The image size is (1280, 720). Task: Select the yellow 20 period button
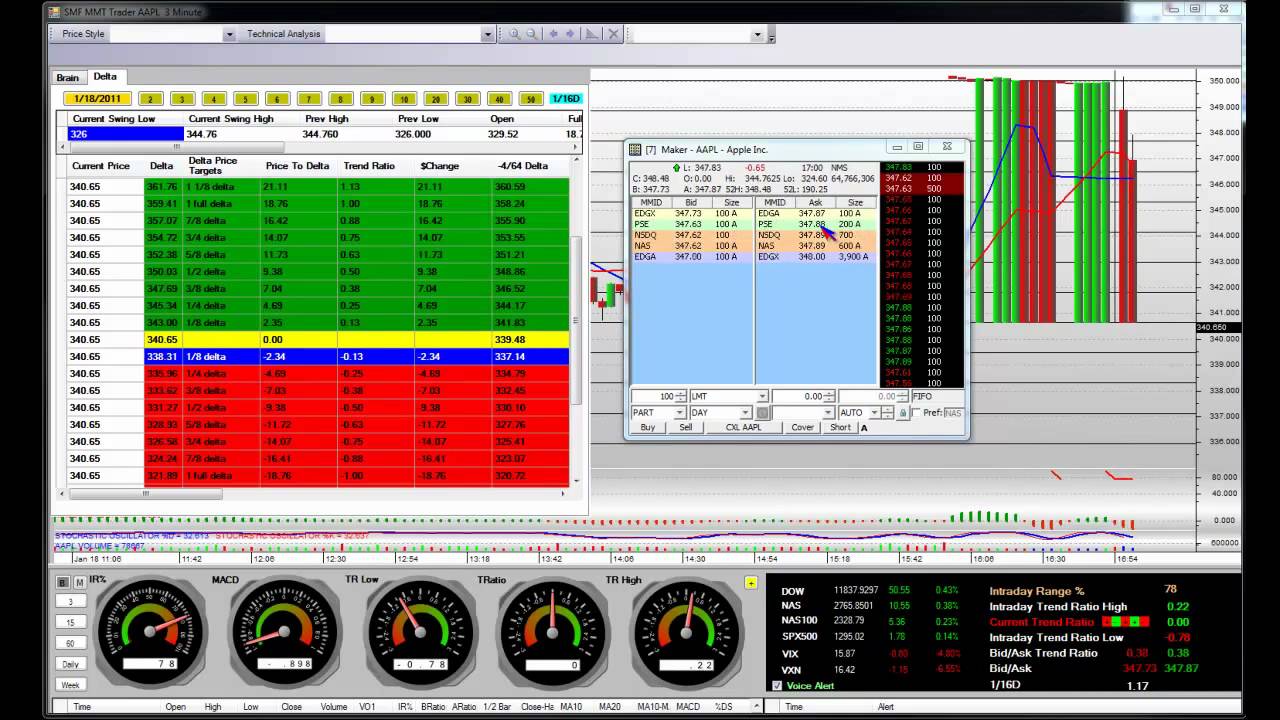pos(436,99)
